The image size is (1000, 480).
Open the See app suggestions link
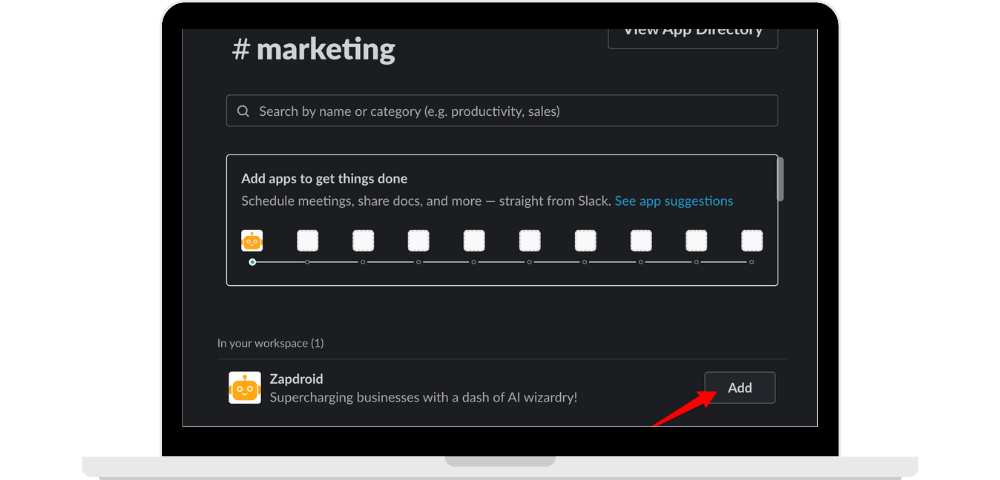674,201
